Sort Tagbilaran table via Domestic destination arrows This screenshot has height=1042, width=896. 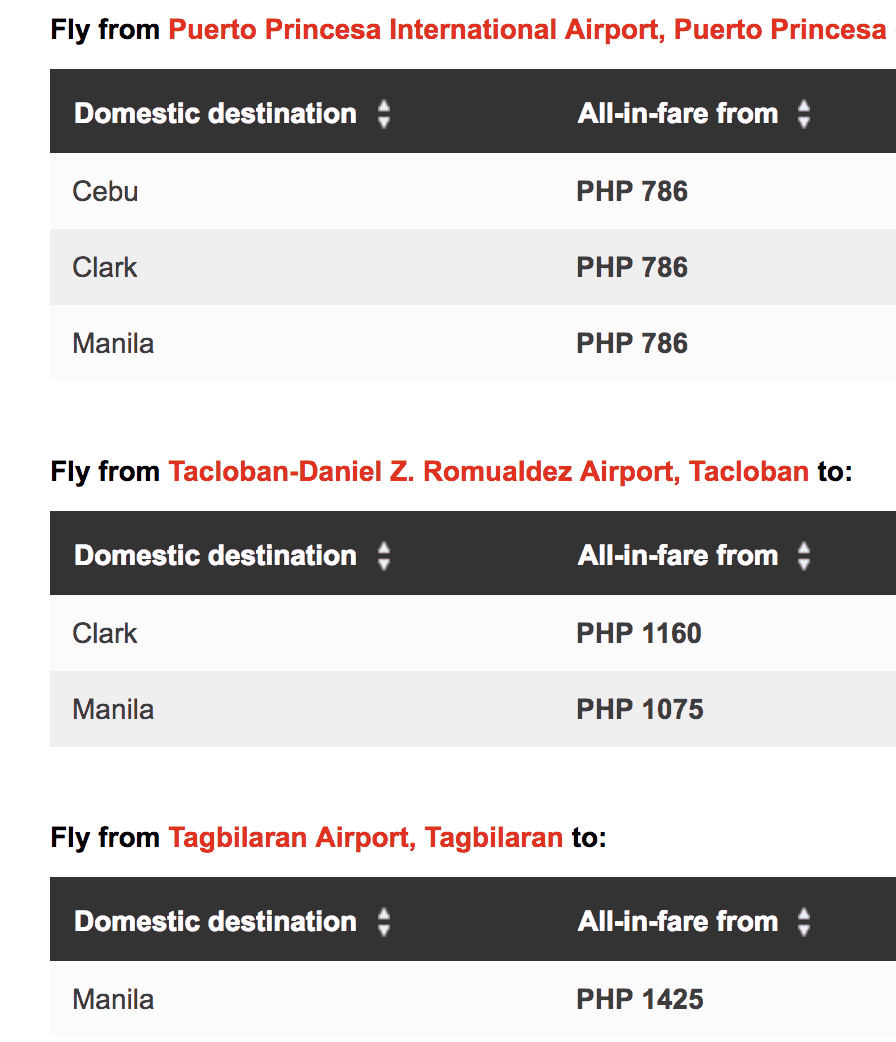[x=384, y=922]
